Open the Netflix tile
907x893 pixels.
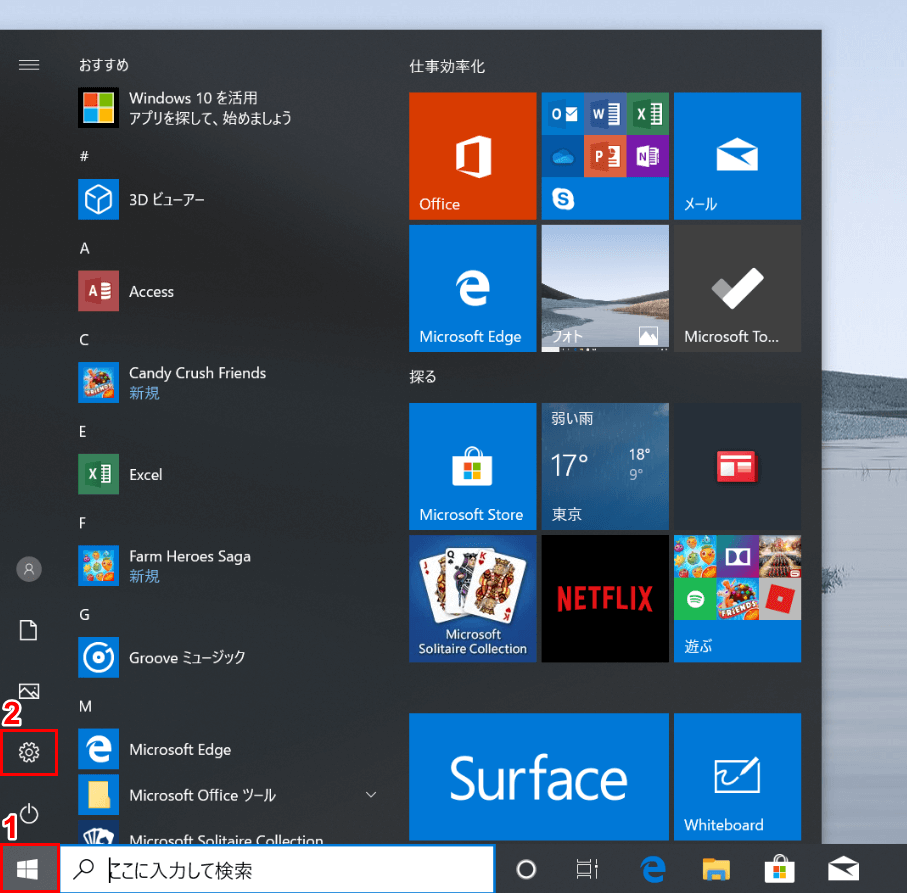(x=604, y=599)
